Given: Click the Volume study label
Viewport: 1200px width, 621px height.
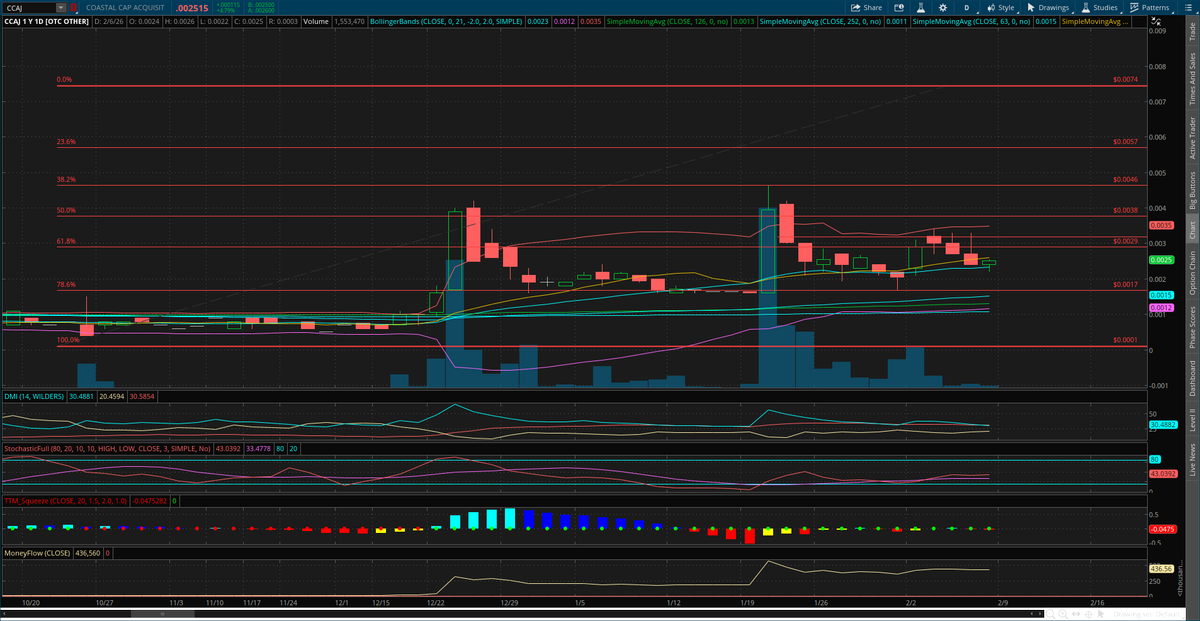Looking at the screenshot, I should 316,21.
